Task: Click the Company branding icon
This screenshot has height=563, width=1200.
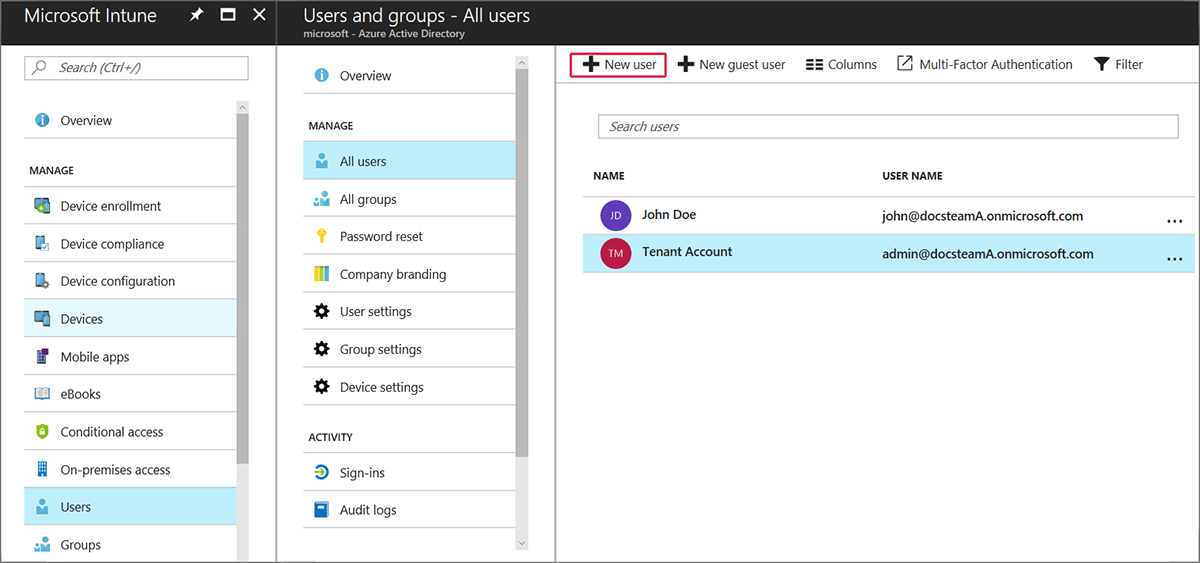Action: (321, 274)
